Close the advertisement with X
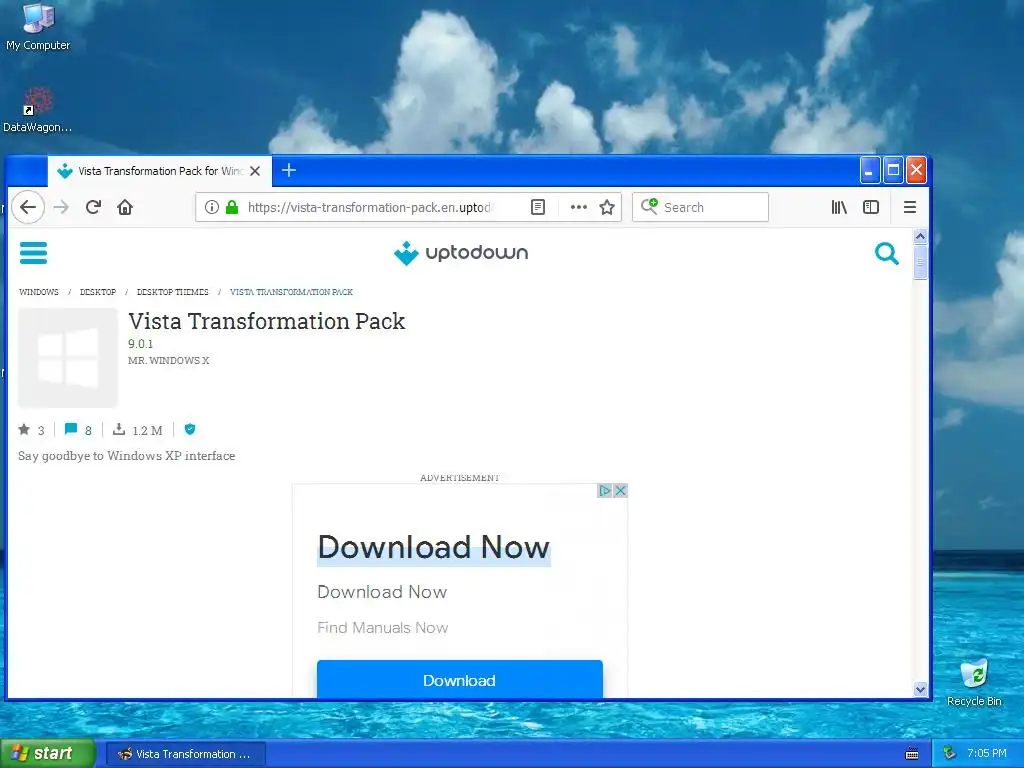This screenshot has width=1024, height=768. pos(620,490)
